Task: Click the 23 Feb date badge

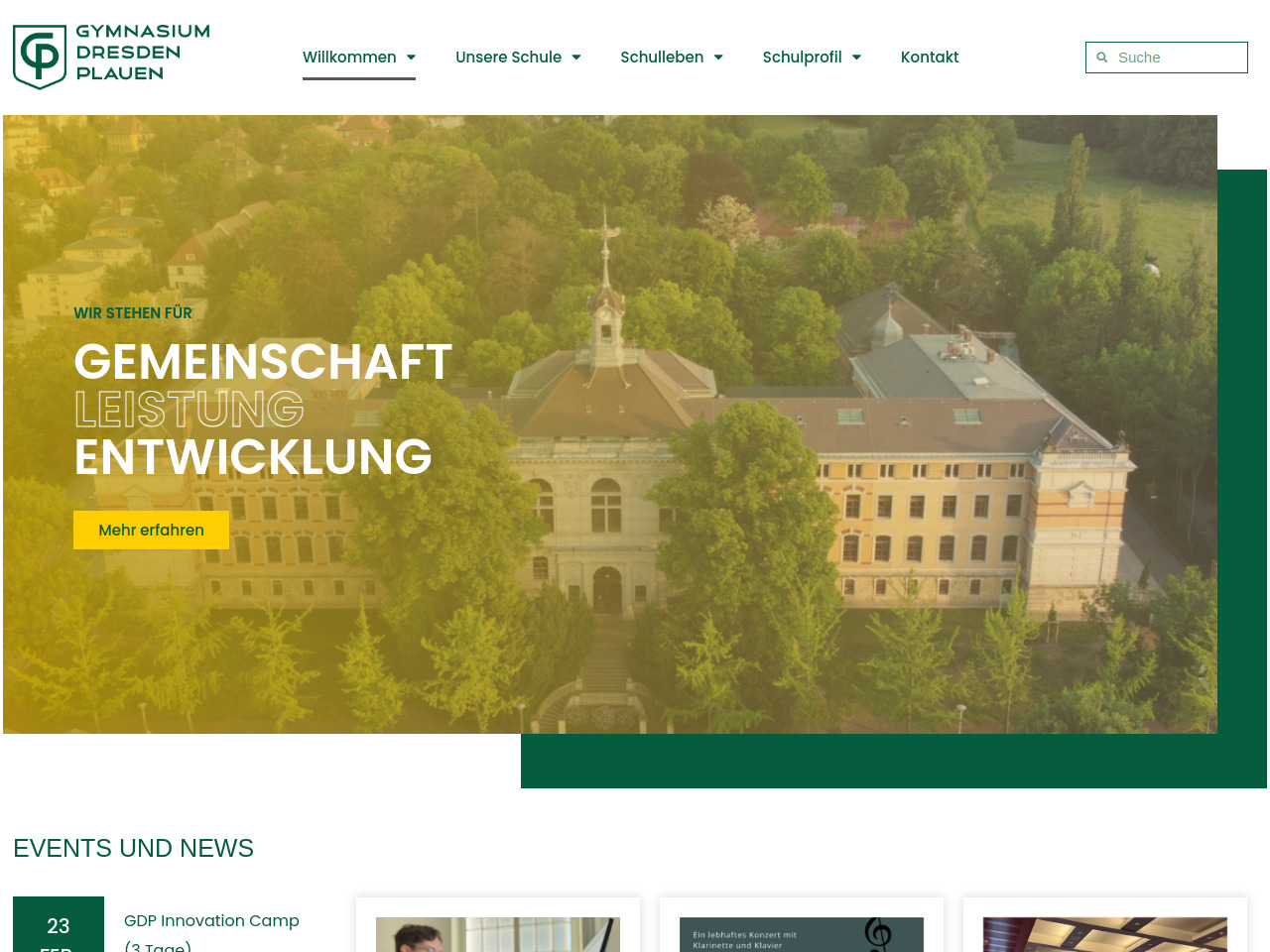Action: pos(59,927)
